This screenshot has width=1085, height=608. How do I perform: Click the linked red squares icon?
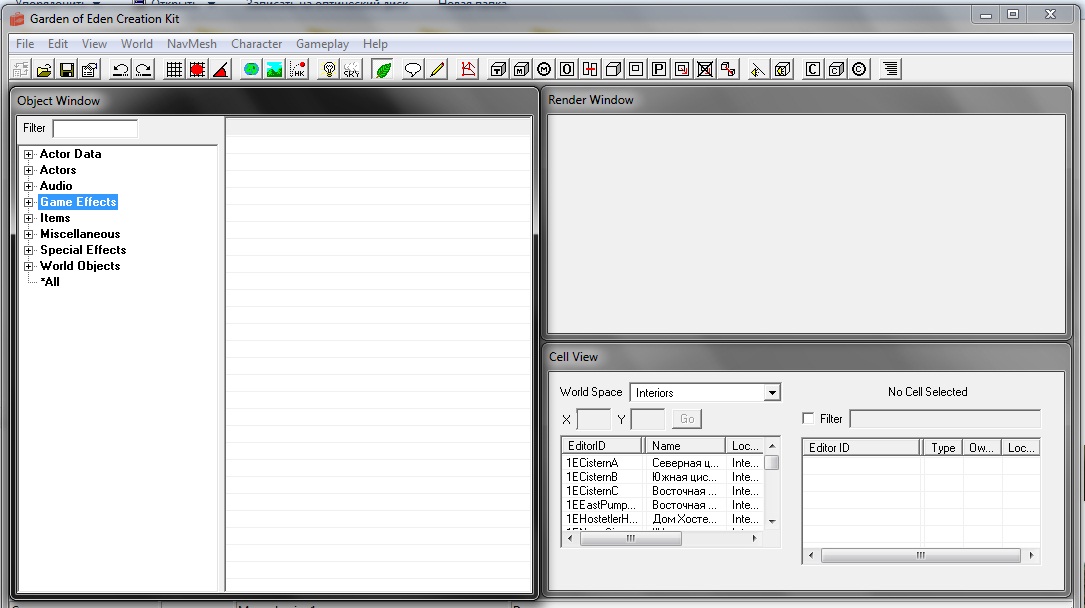(728, 69)
